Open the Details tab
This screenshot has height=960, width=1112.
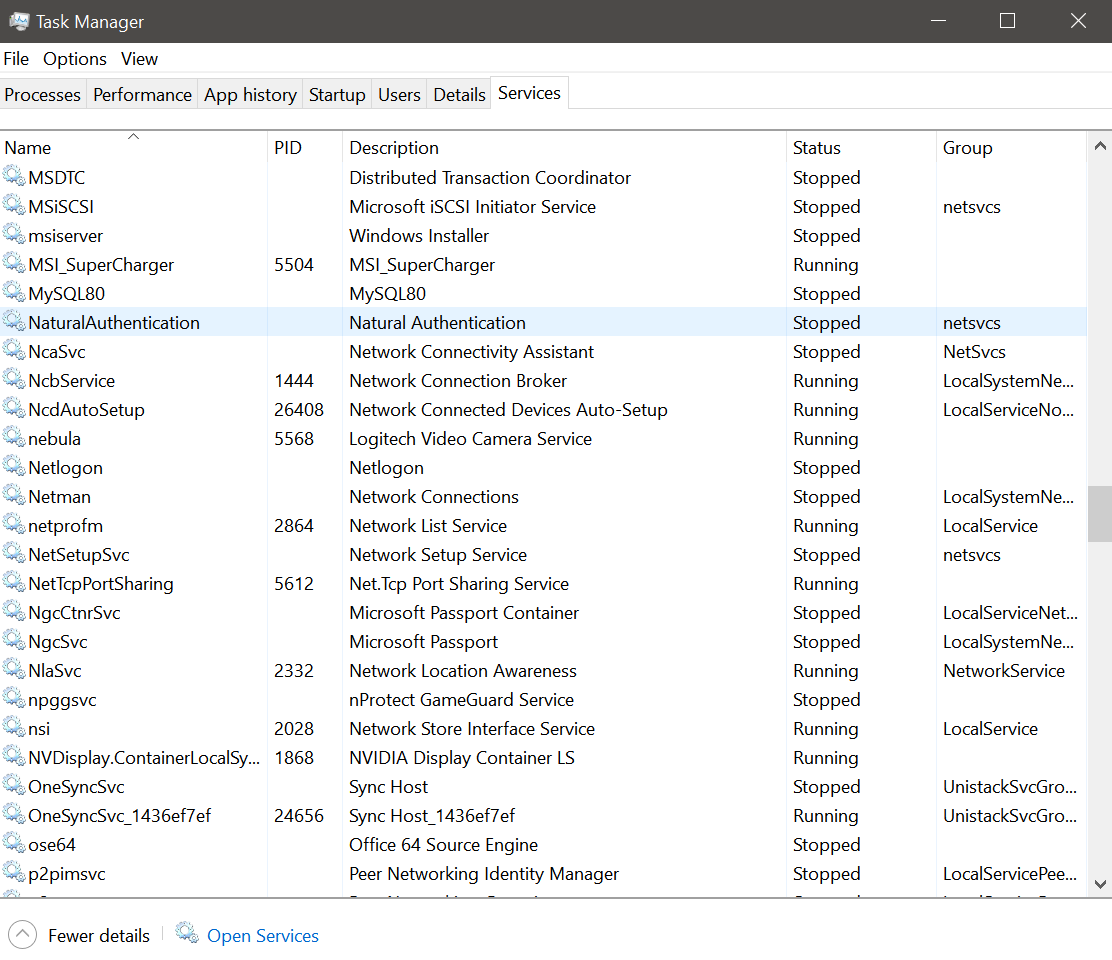[459, 94]
